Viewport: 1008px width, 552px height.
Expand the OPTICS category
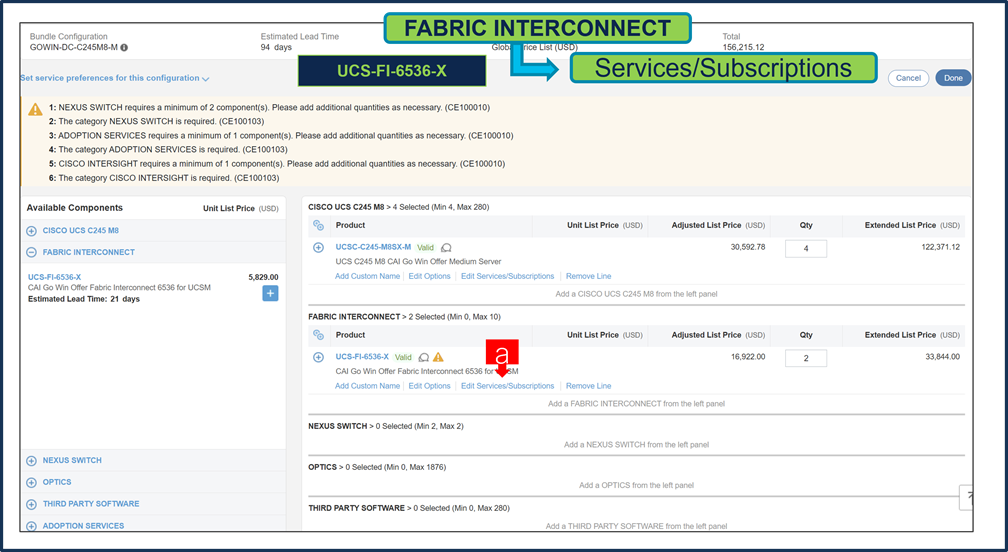(x=32, y=483)
